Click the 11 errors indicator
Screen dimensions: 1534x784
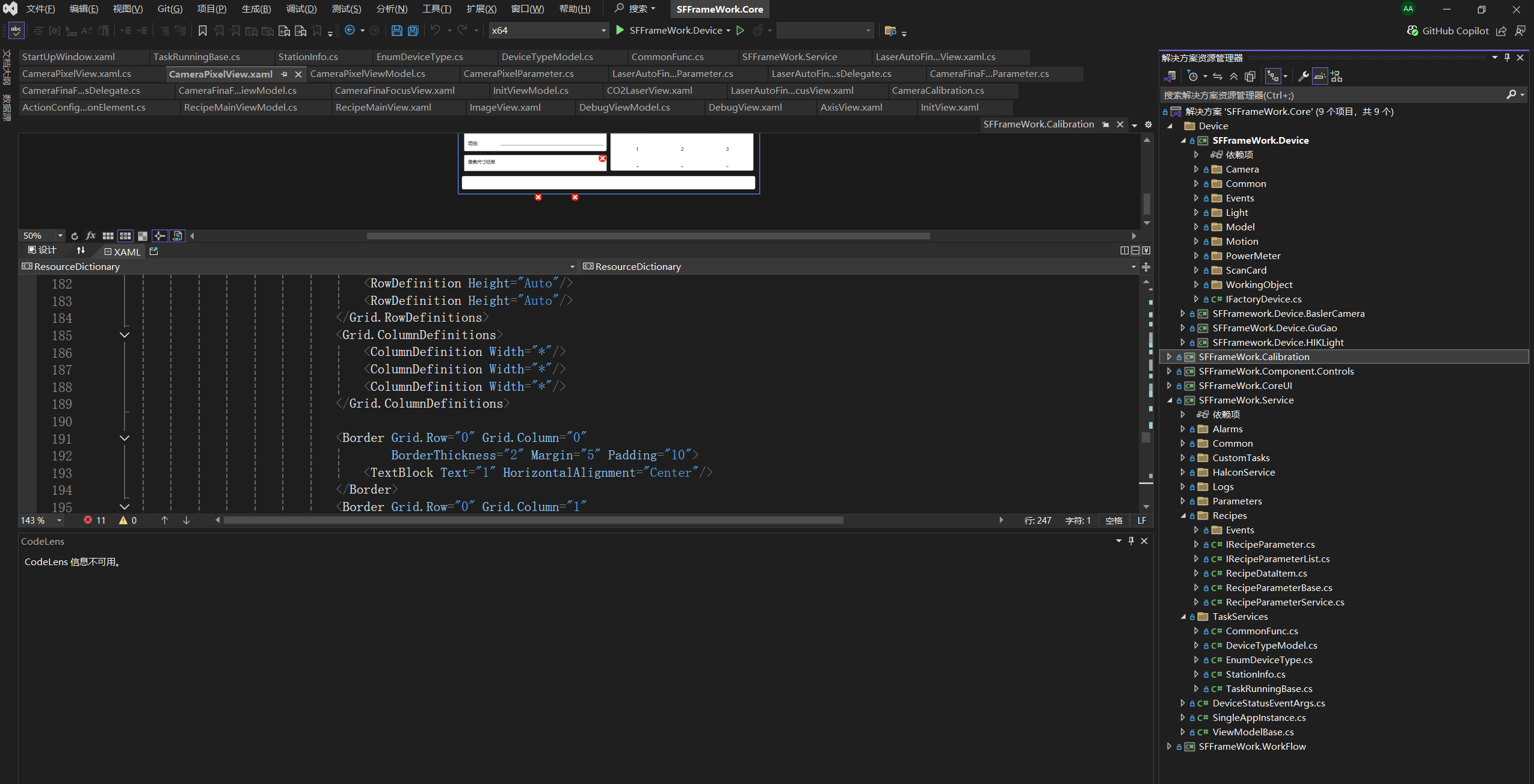coord(95,521)
